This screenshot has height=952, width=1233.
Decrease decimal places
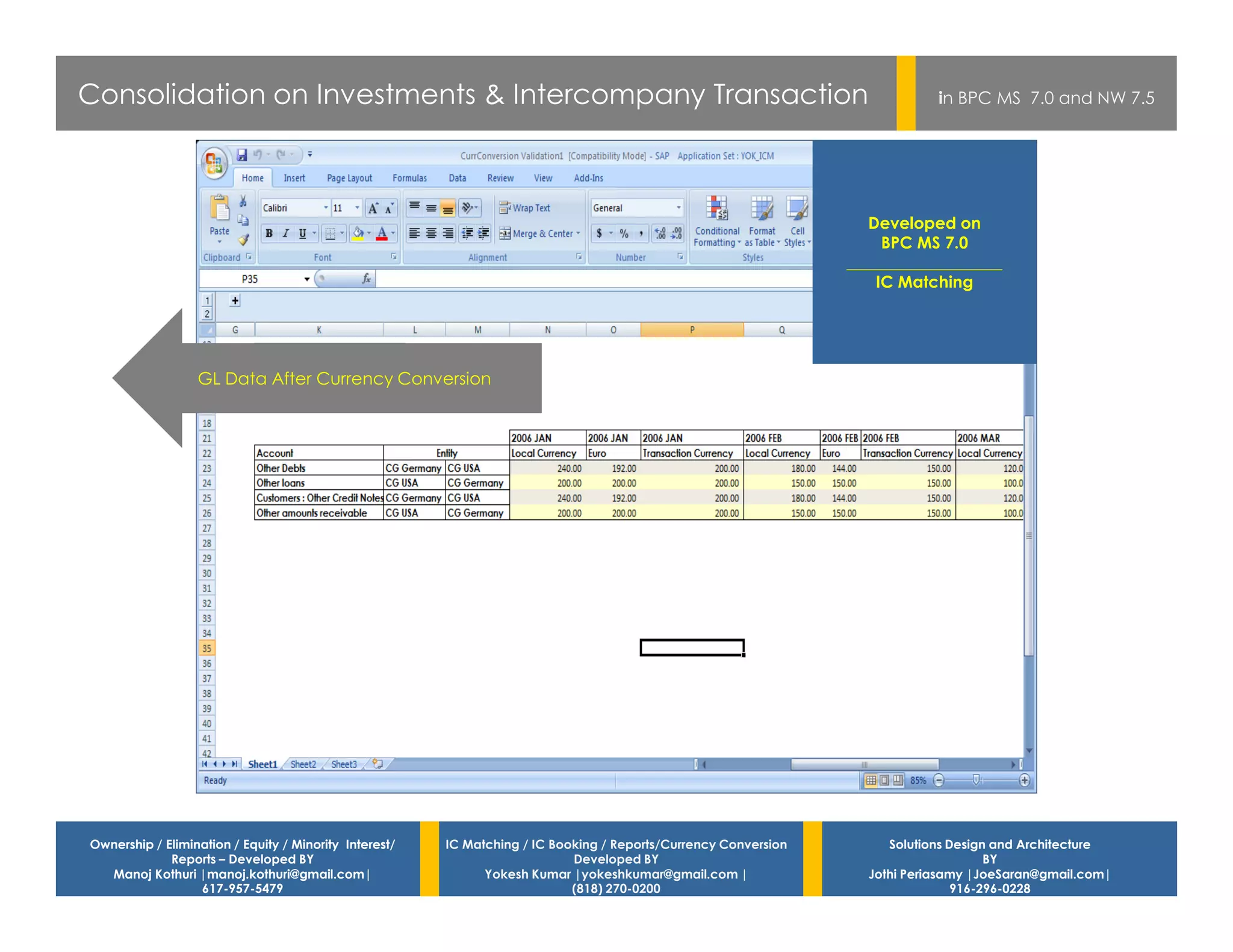[x=677, y=233]
